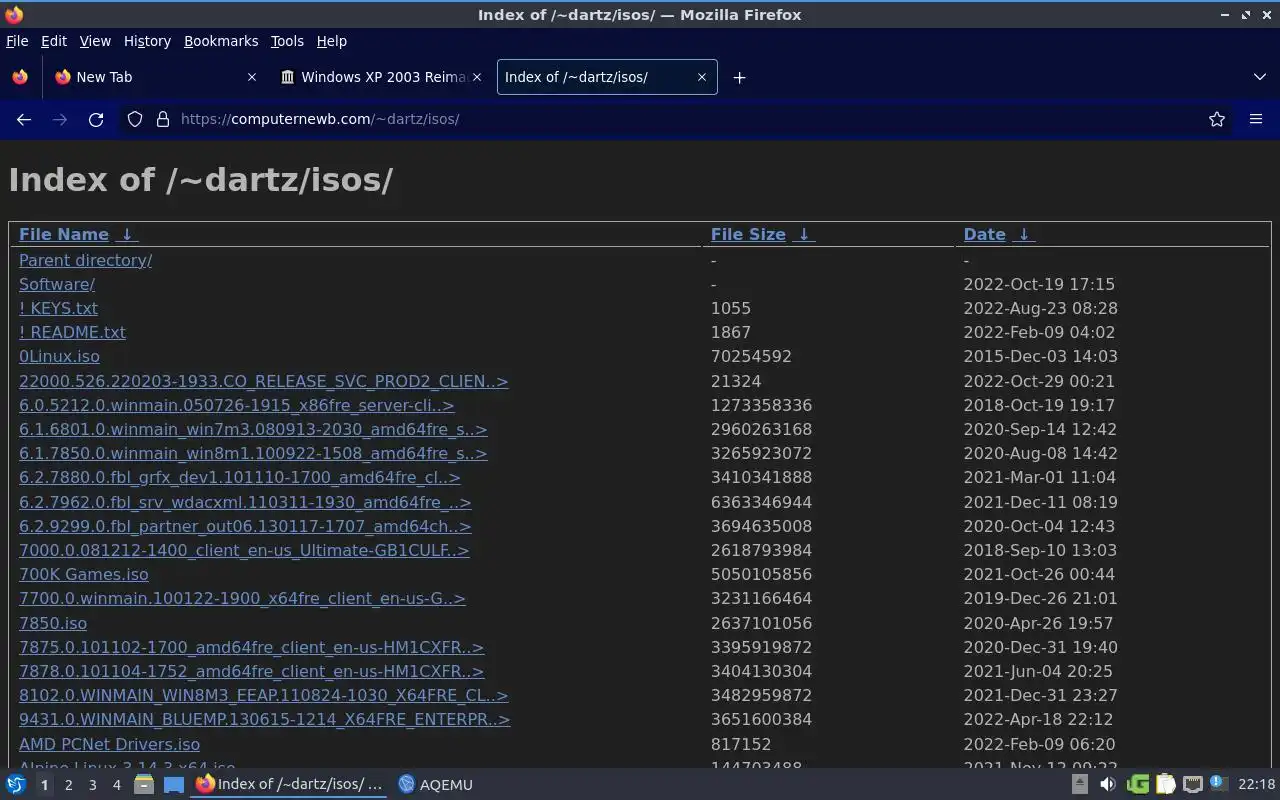
Task: Sort by Date column header
Action: coord(984,234)
